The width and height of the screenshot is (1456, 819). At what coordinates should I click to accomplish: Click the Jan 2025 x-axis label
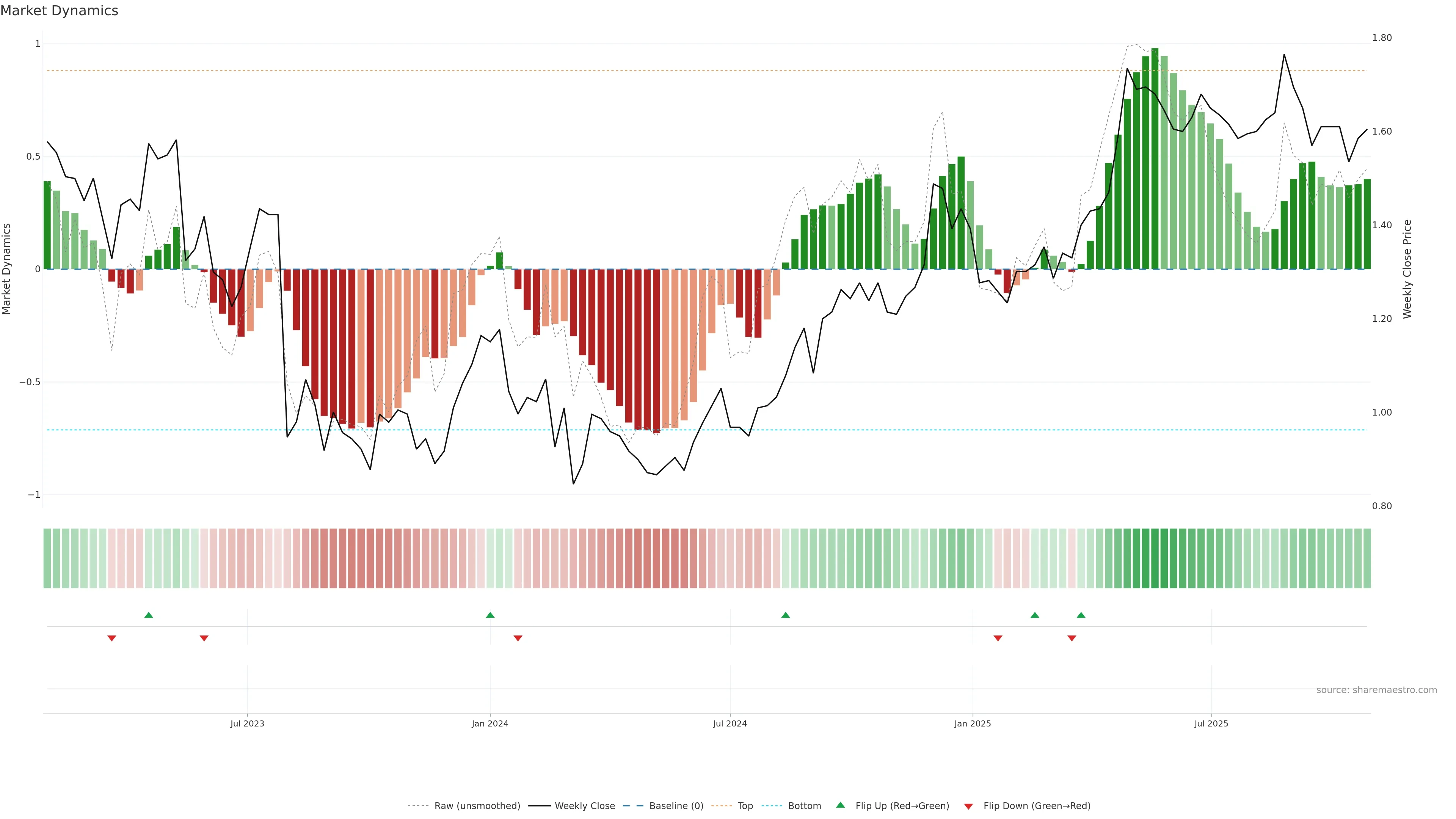(x=972, y=723)
